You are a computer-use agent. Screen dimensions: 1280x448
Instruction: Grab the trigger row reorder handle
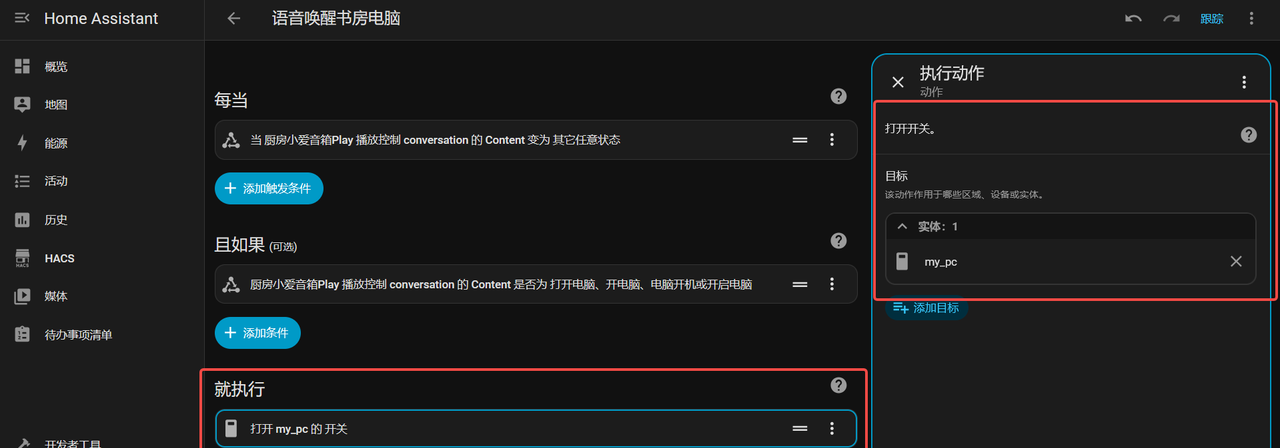point(800,140)
